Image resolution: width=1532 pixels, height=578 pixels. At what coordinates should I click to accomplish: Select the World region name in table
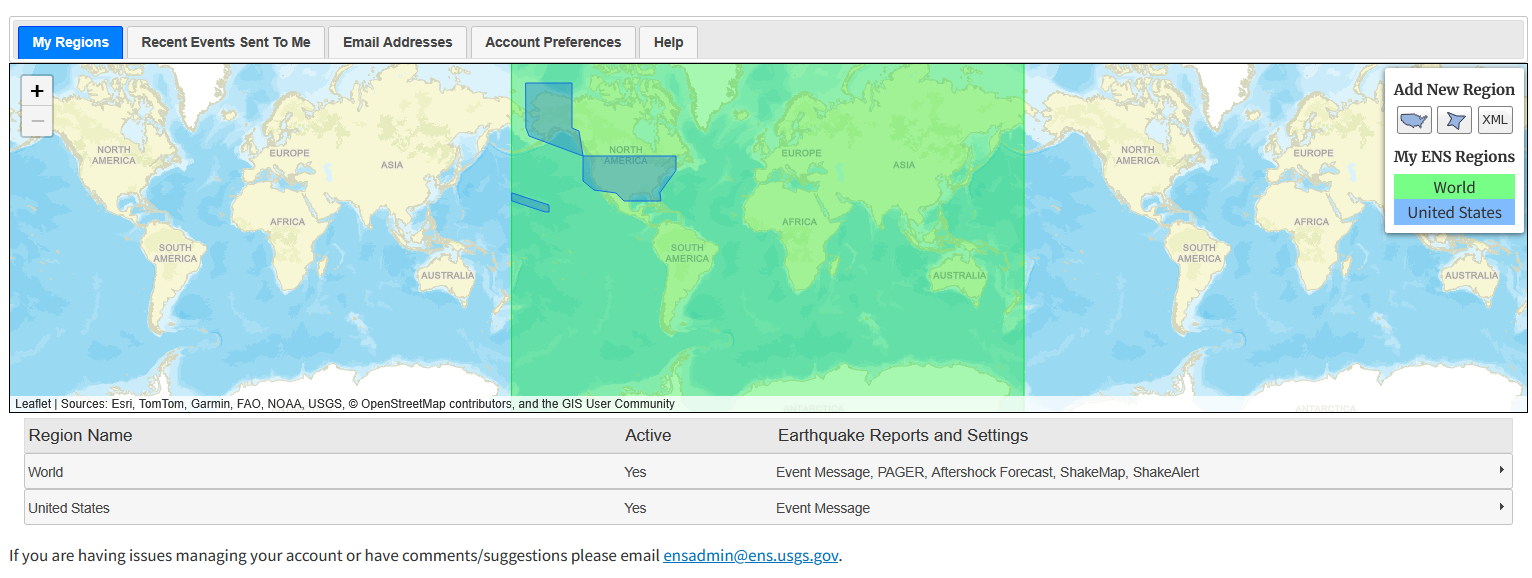tap(46, 472)
